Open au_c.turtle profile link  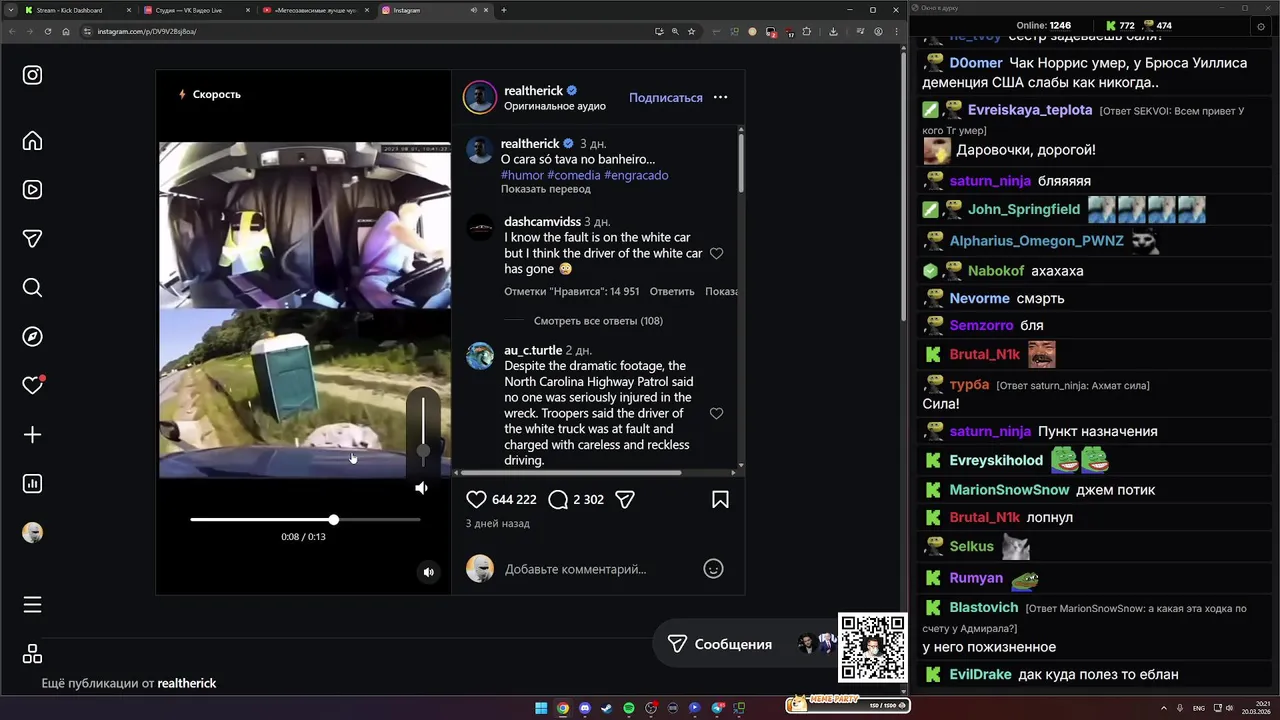533,351
